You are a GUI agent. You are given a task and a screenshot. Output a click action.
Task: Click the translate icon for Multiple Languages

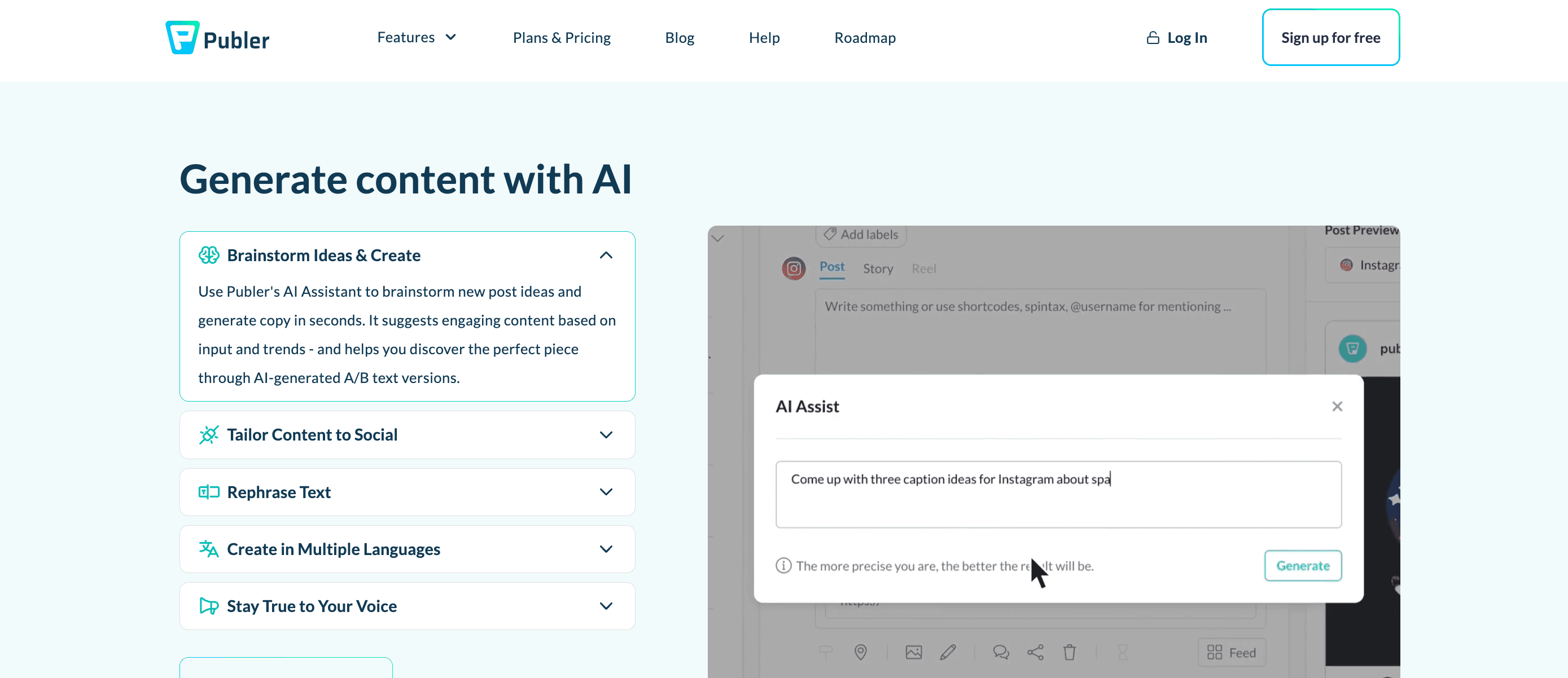(209, 548)
